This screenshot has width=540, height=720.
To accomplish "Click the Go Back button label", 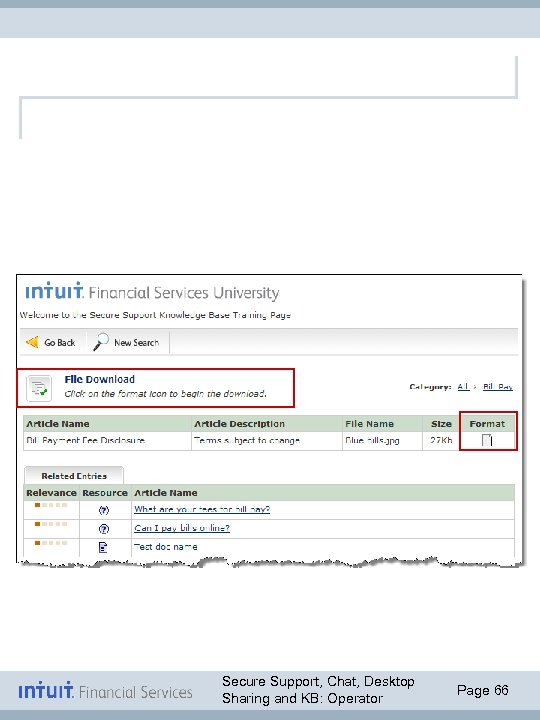I will pos(60,343).
